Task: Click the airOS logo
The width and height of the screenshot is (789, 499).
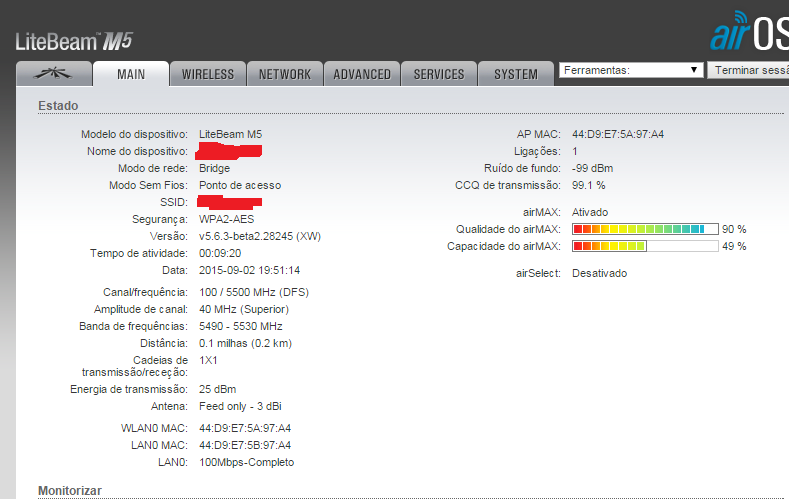Action: click(x=749, y=31)
